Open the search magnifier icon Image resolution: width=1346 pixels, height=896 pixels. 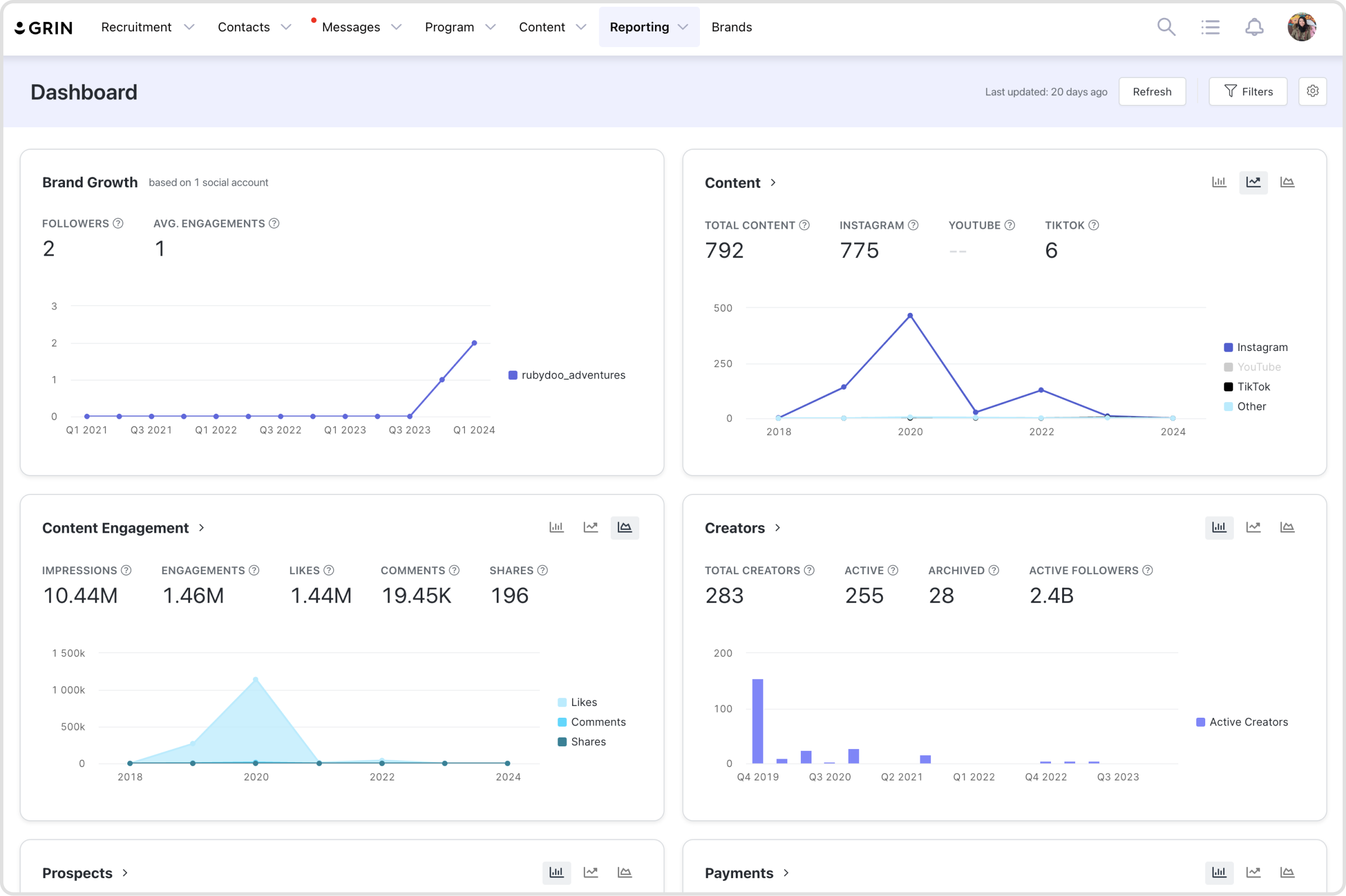click(1166, 27)
